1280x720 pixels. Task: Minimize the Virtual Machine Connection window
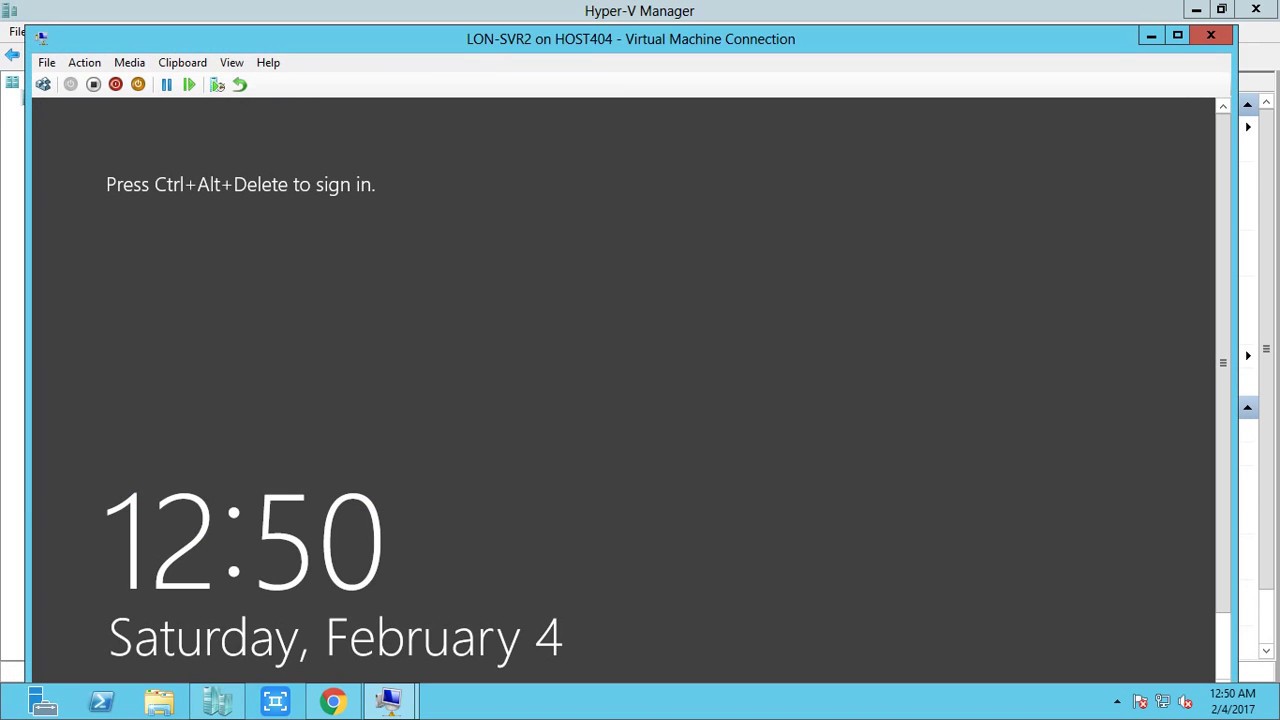(x=1151, y=36)
